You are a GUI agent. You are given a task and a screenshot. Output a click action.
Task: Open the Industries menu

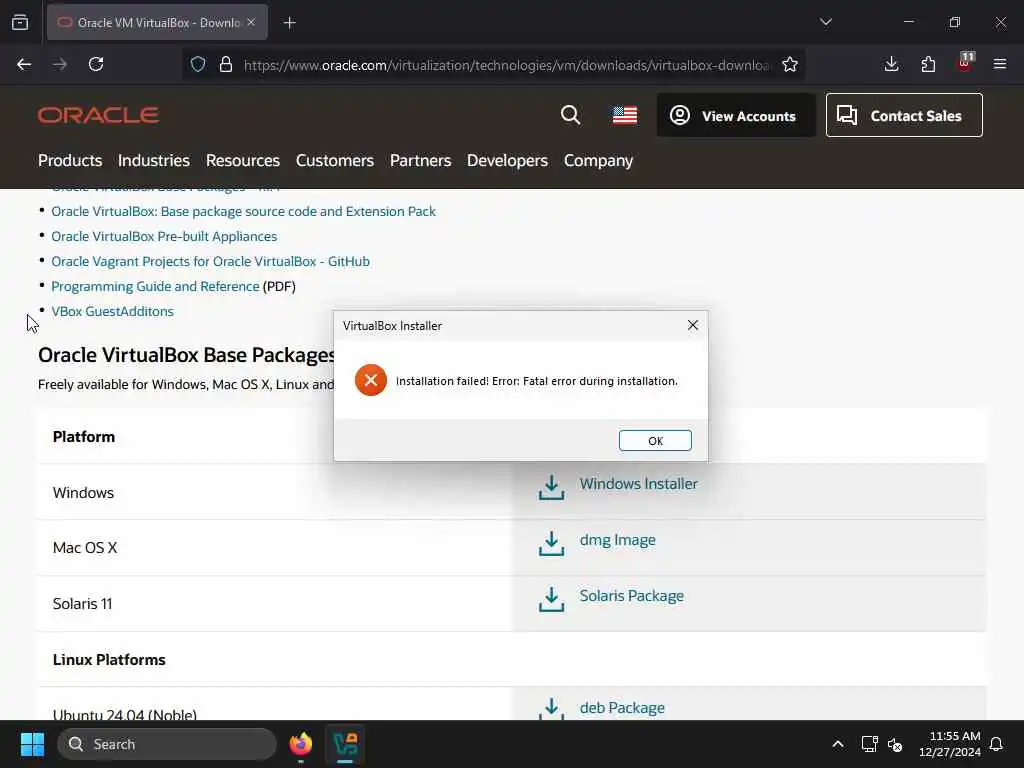click(153, 161)
